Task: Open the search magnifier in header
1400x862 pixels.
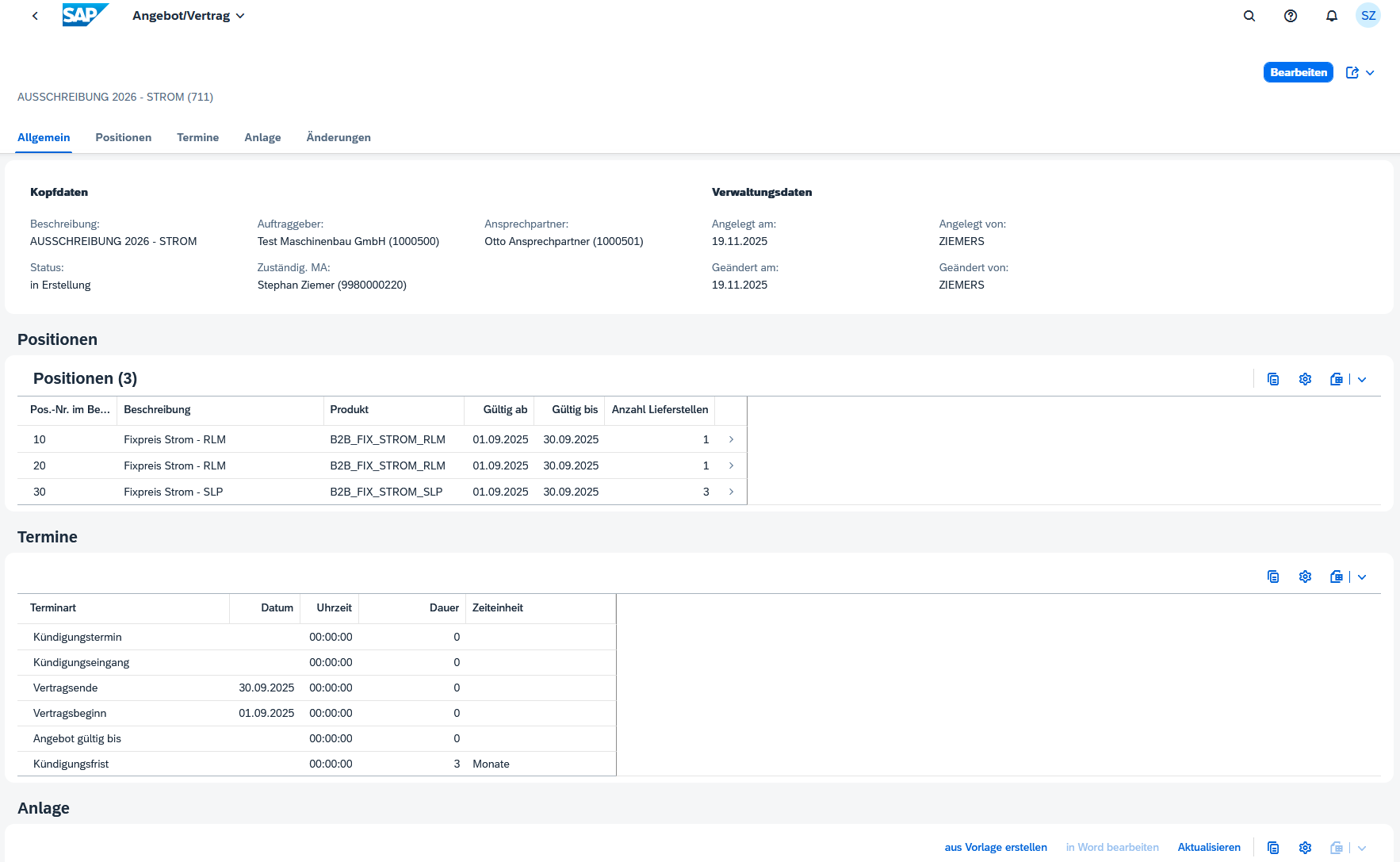Action: point(1249,16)
